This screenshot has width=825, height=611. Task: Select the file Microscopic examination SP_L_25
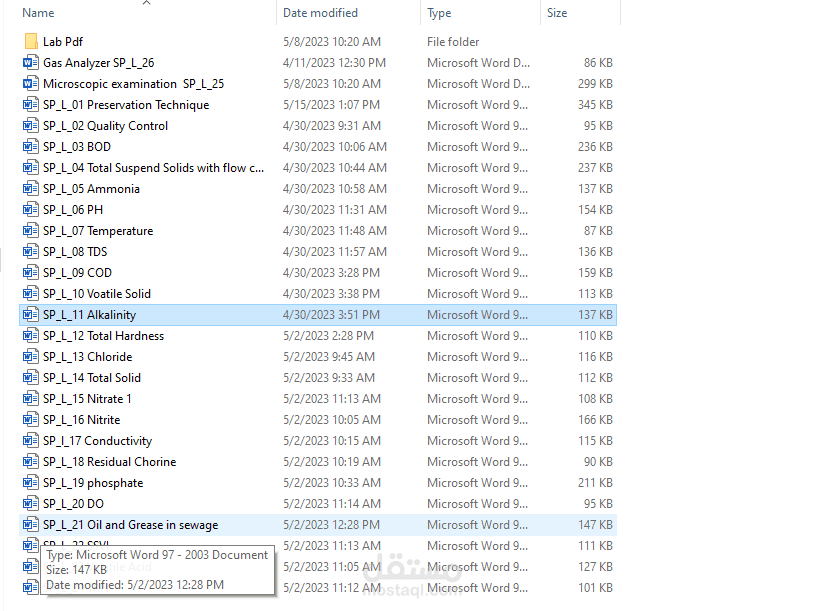pyautogui.click(x=134, y=84)
